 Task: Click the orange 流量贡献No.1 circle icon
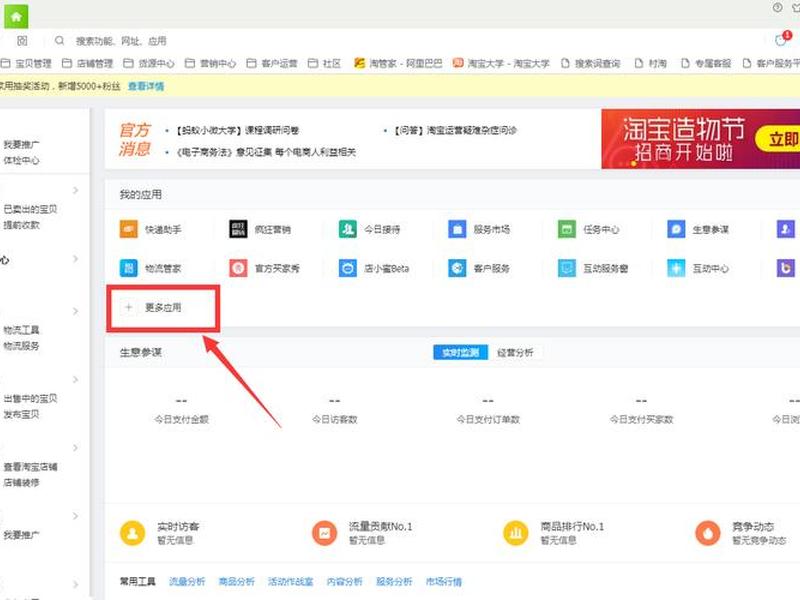(x=324, y=533)
